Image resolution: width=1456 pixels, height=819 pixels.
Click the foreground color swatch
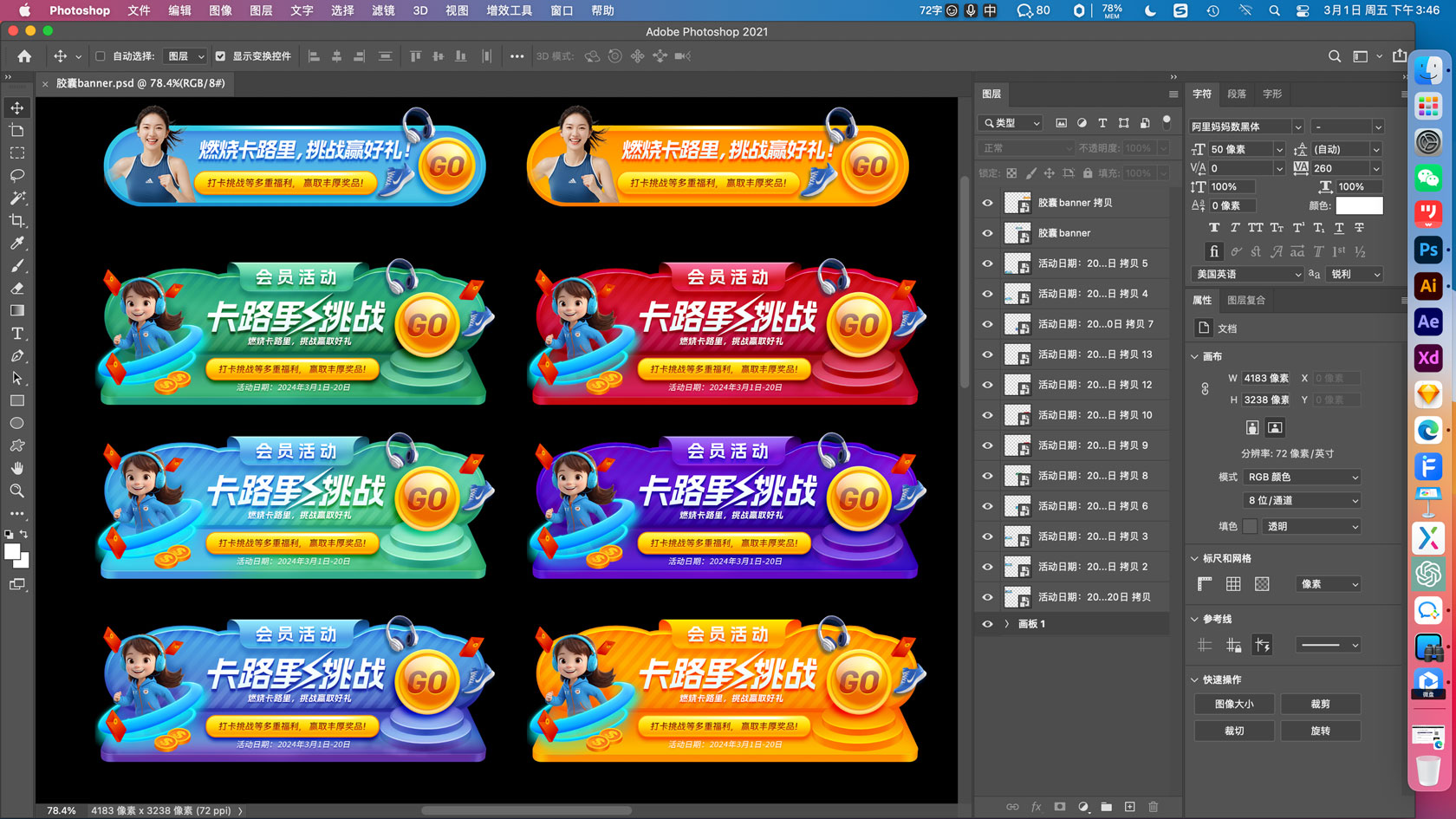(11, 552)
